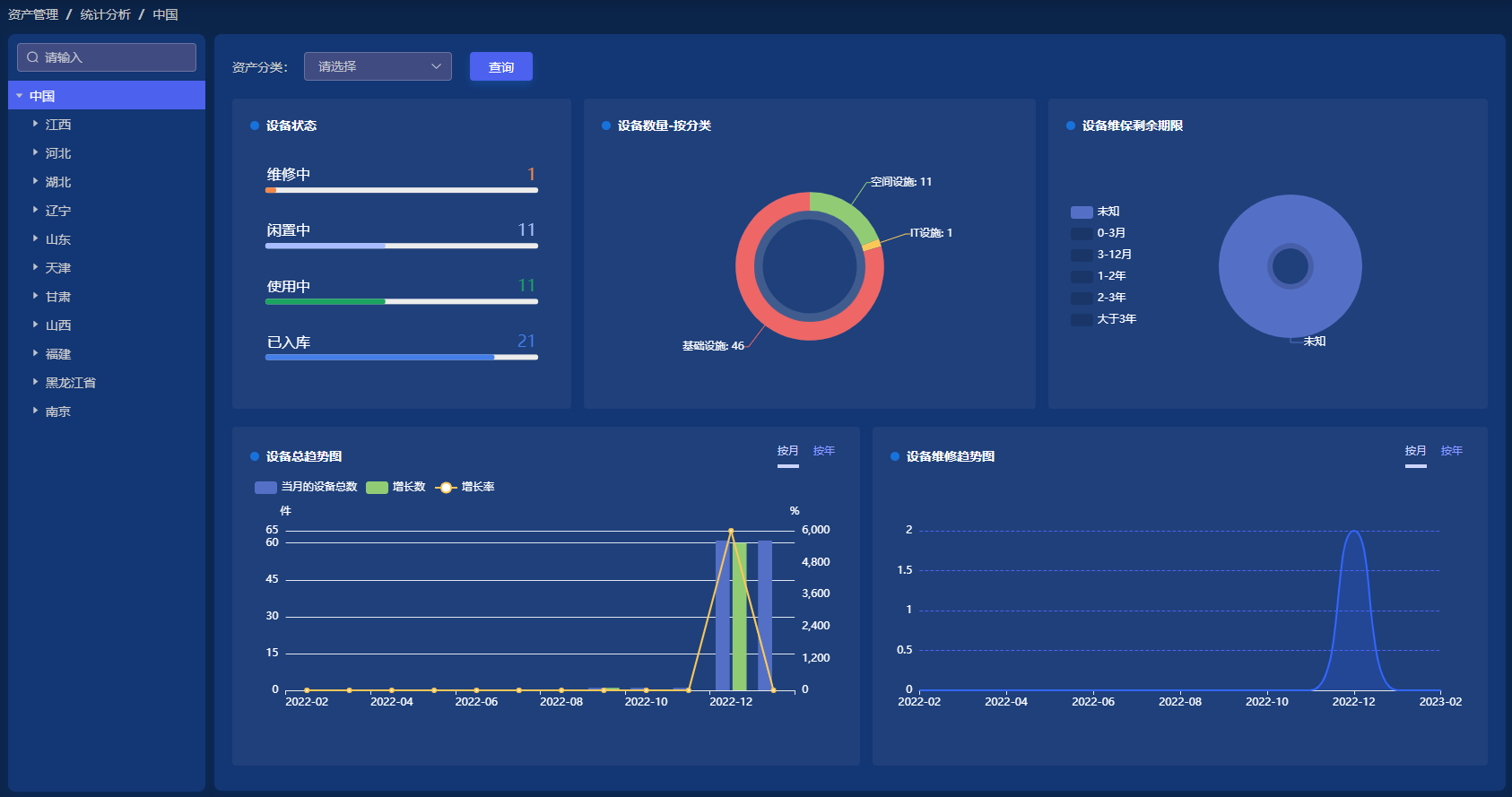Viewport: 1512px width, 797px height.
Task: Open the 资产分类 dropdown
Action: [378, 66]
